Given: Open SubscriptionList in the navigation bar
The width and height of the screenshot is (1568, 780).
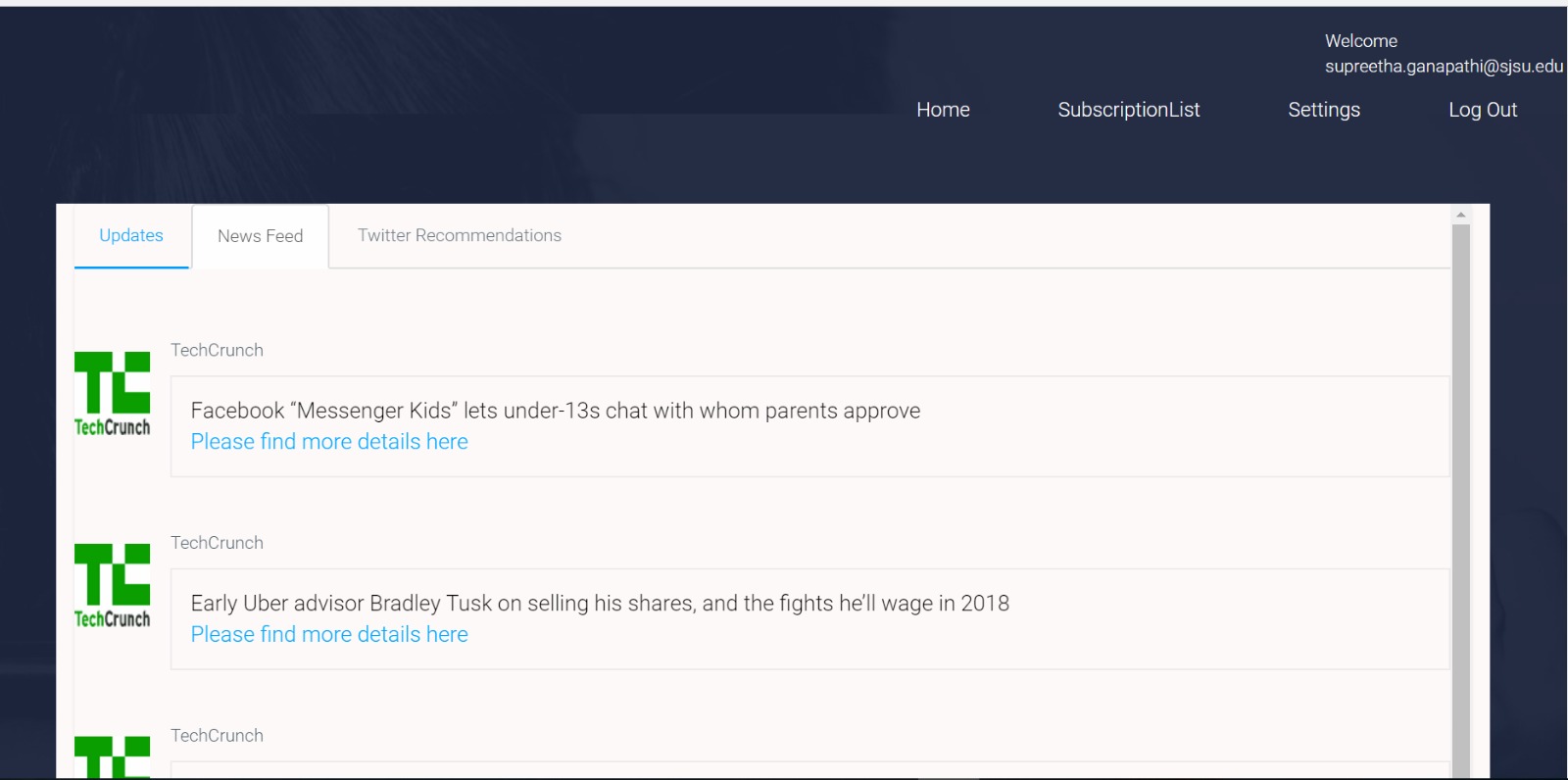Looking at the screenshot, I should tap(1129, 110).
